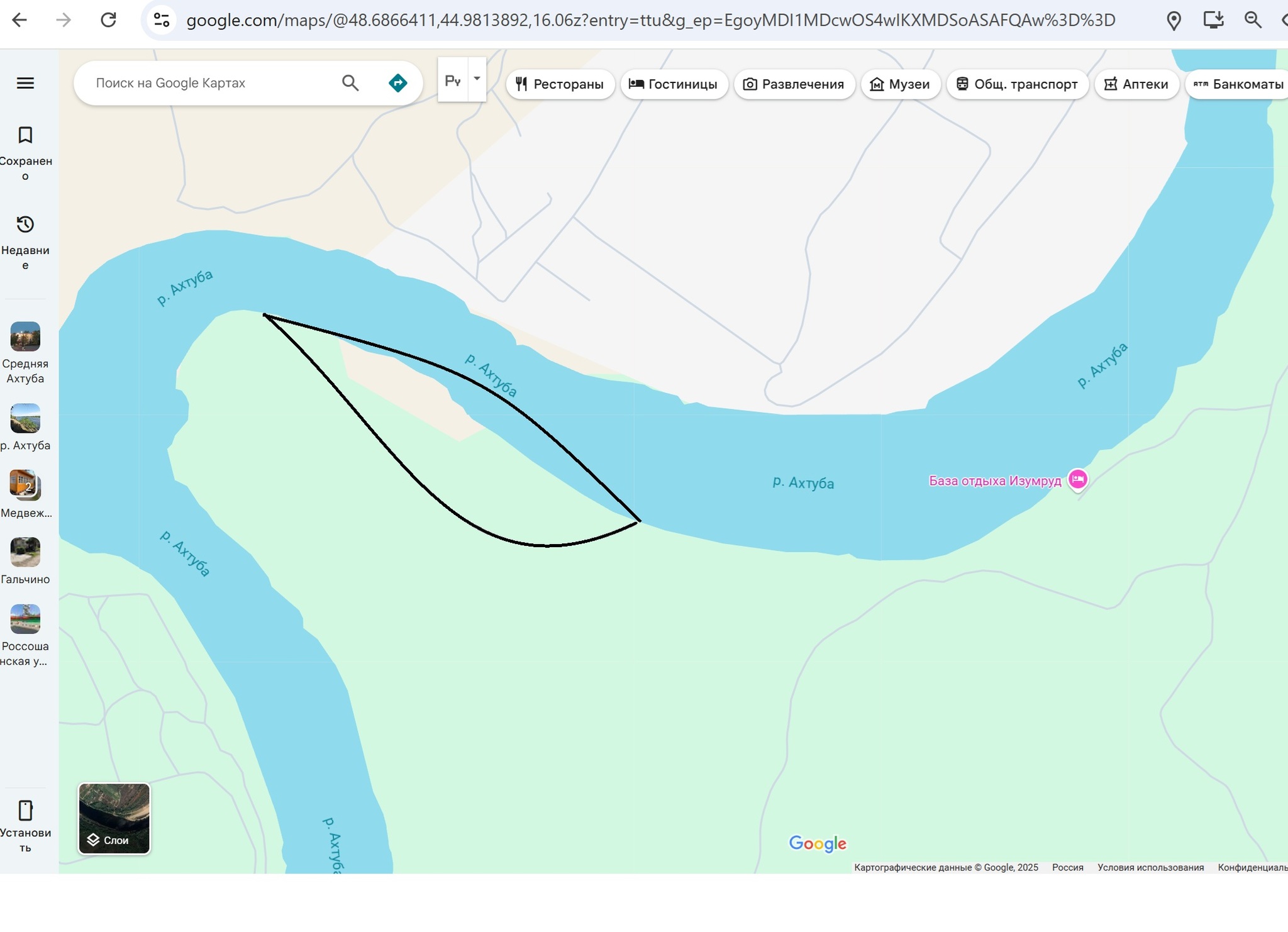The height and width of the screenshot is (932, 1288).
Task: Switch map layer with Слои thumbnail
Action: [114, 819]
